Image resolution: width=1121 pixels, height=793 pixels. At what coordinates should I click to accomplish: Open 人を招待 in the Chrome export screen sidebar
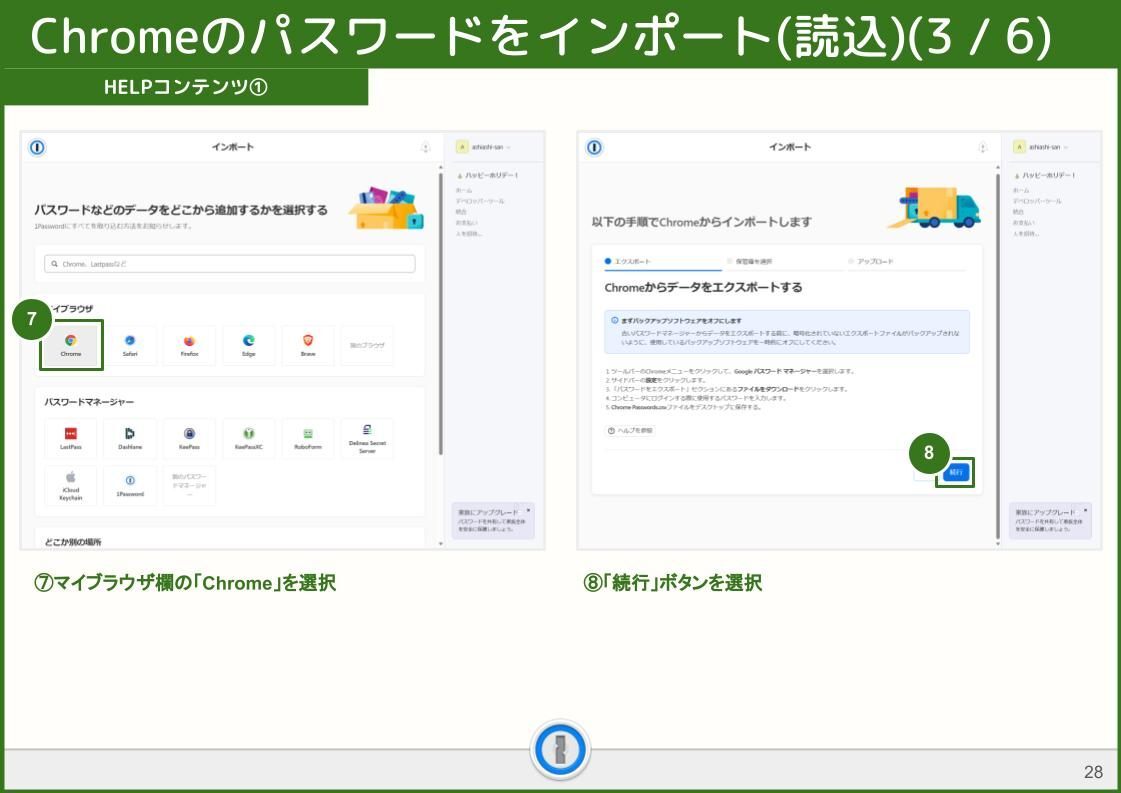click(x=1025, y=234)
